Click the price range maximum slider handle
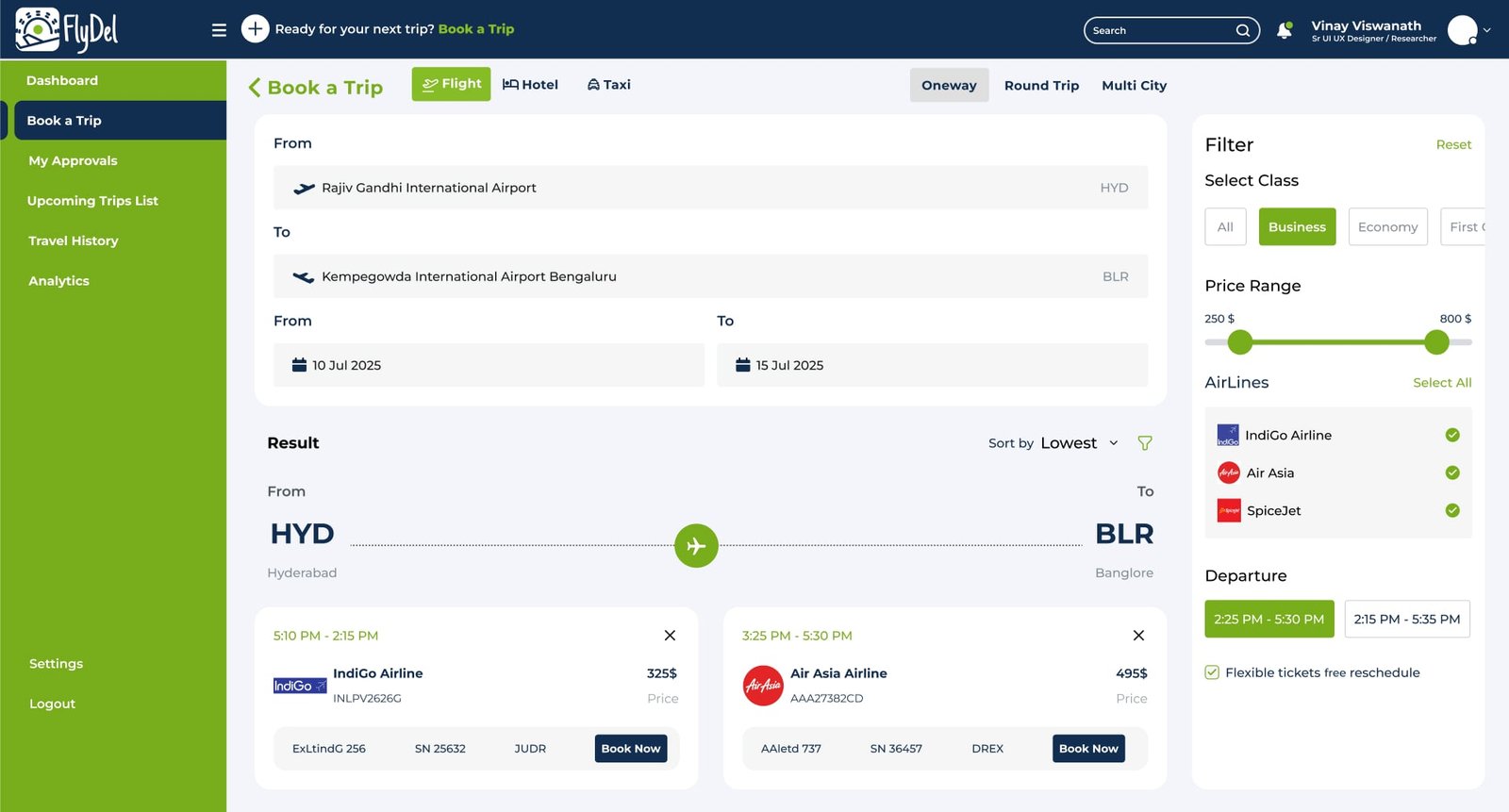Viewport: 1509px width, 812px height. (x=1436, y=342)
